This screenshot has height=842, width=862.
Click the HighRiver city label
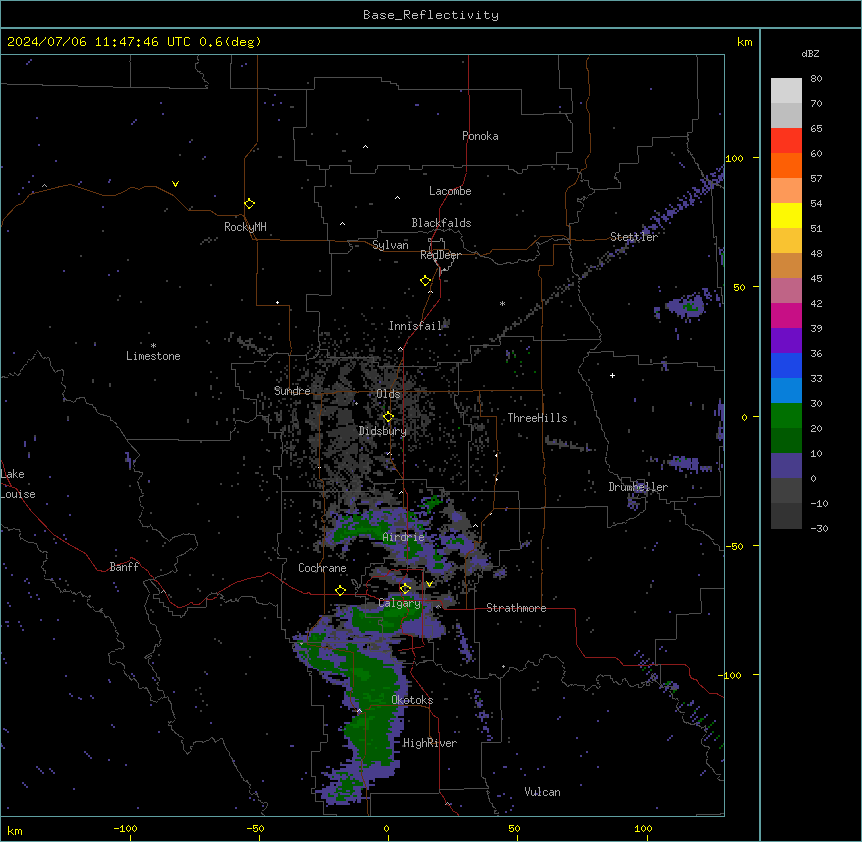tap(430, 743)
